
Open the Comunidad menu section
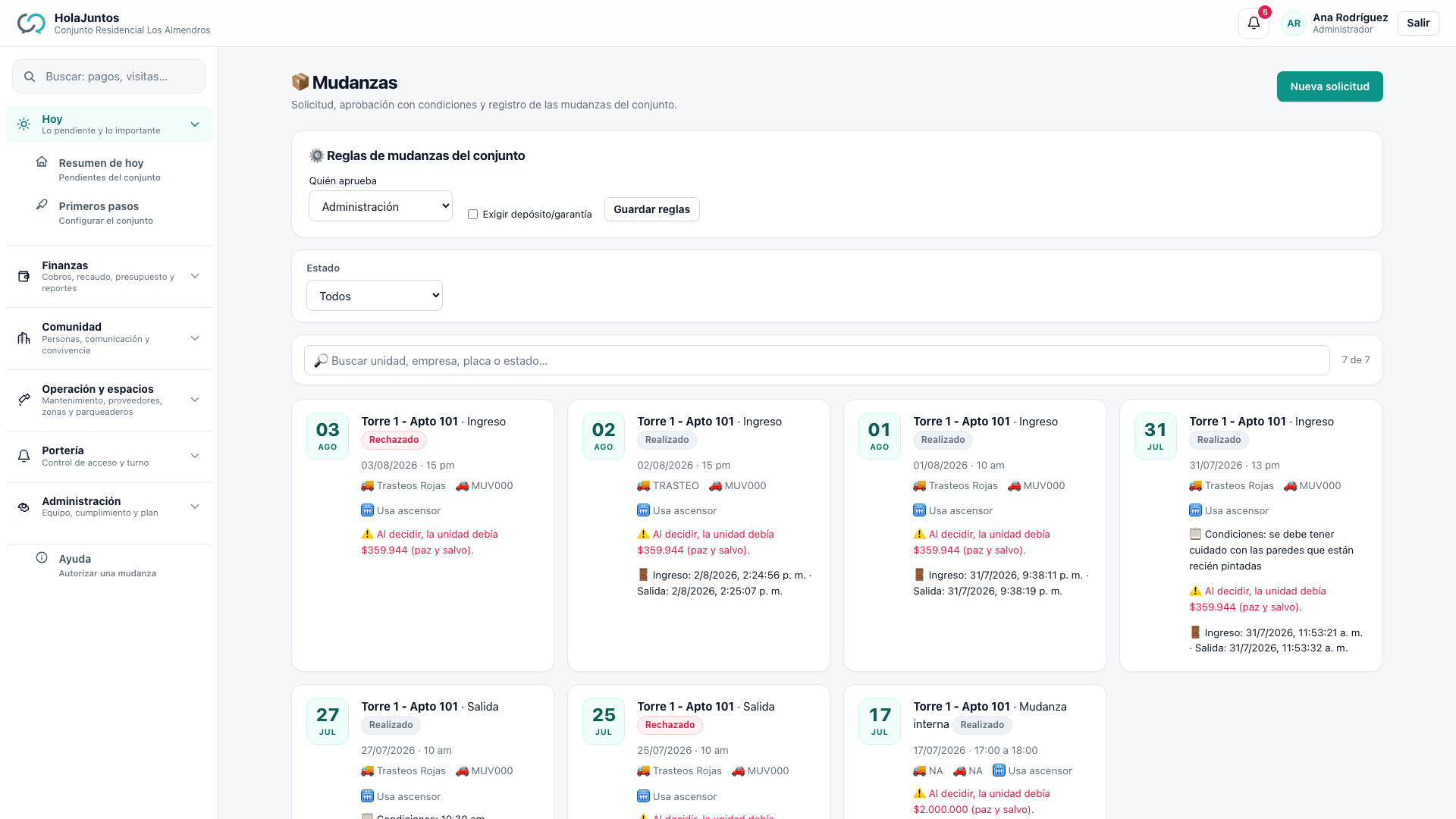[x=108, y=338]
